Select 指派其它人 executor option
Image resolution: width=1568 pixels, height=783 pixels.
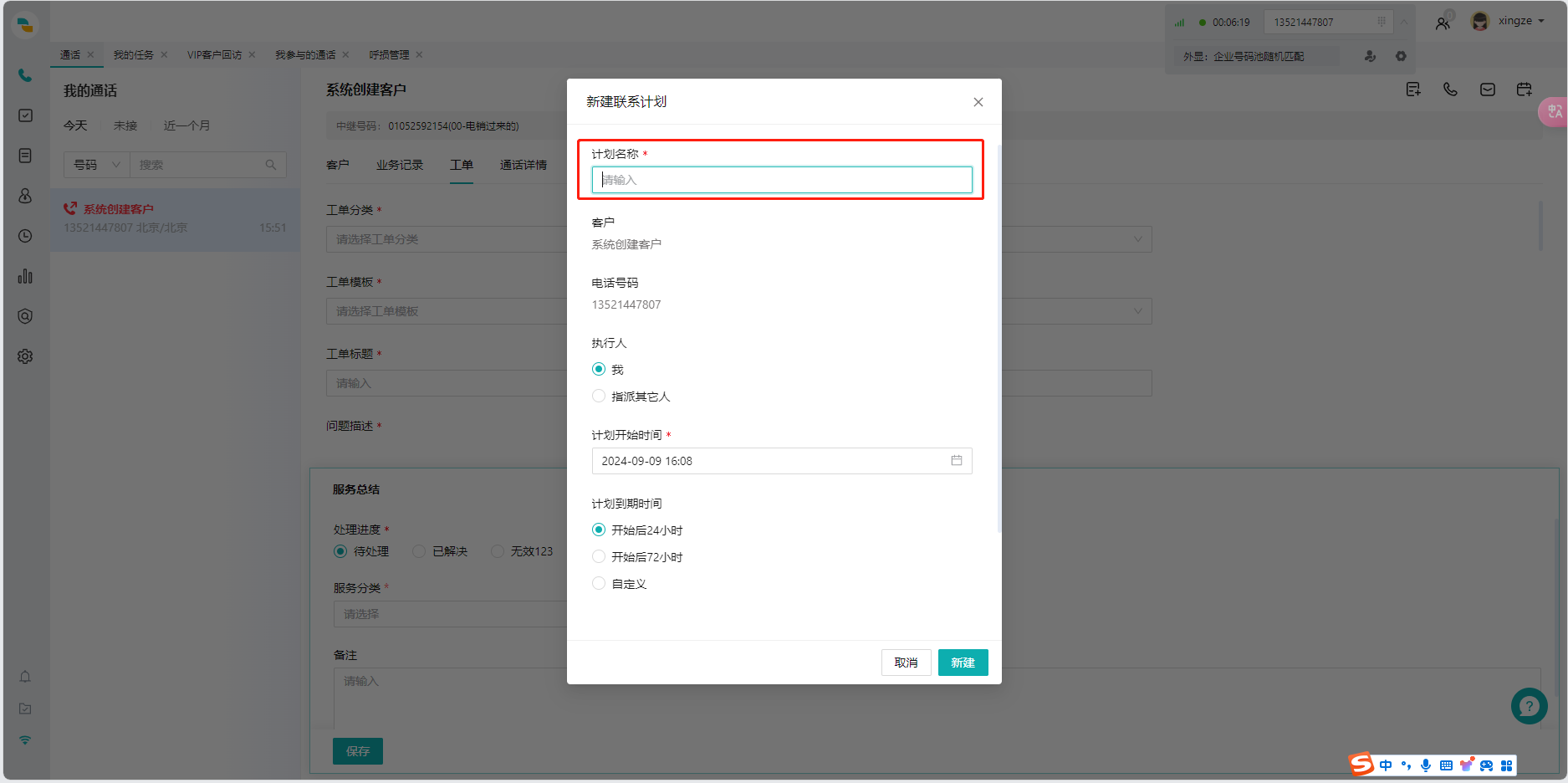point(631,397)
